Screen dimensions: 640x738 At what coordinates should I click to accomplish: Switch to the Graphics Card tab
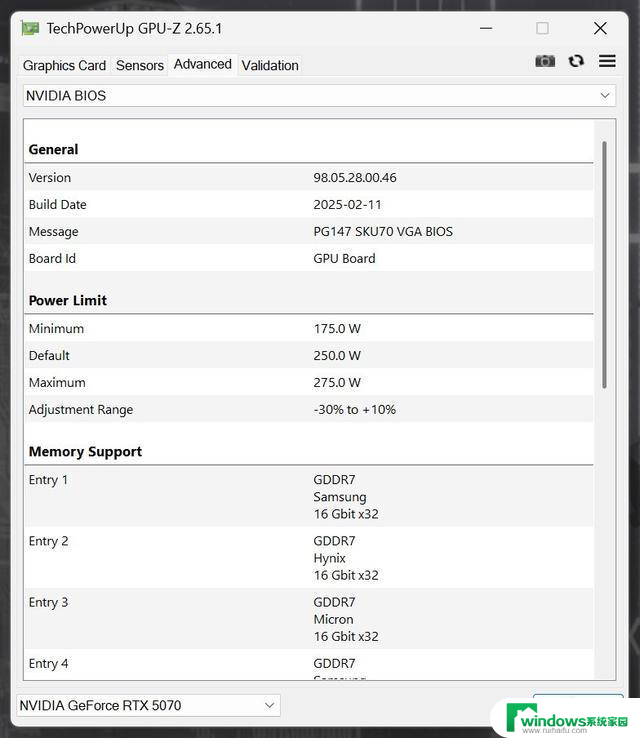pyautogui.click(x=64, y=65)
